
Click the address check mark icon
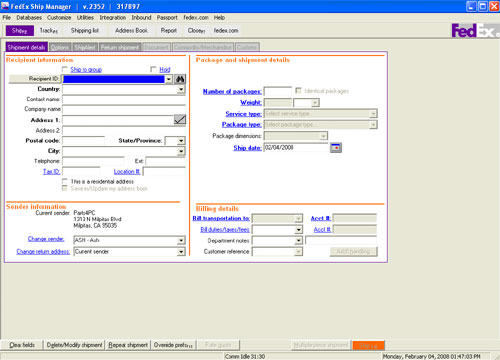click(x=180, y=119)
